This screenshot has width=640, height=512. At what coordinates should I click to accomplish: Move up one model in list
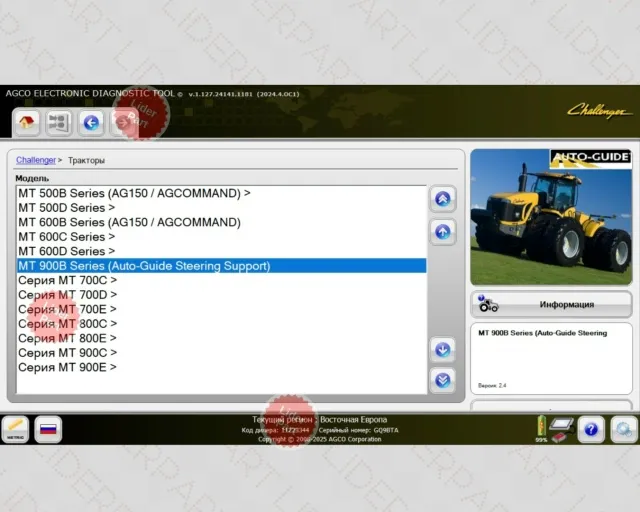[x=442, y=232]
